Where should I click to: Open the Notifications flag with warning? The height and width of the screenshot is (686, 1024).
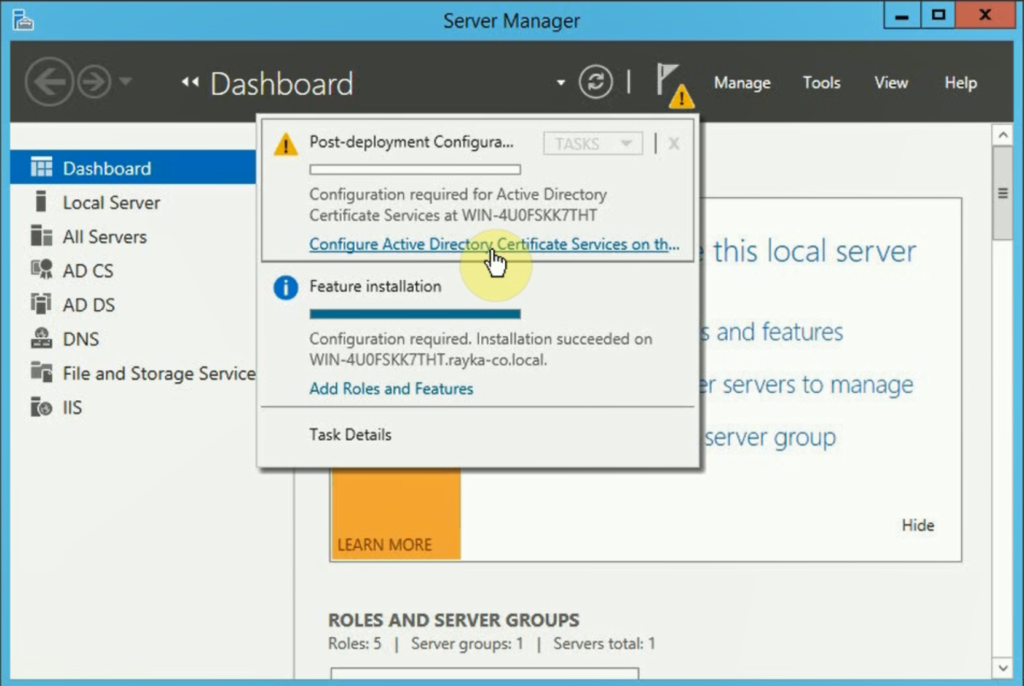[675, 85]
